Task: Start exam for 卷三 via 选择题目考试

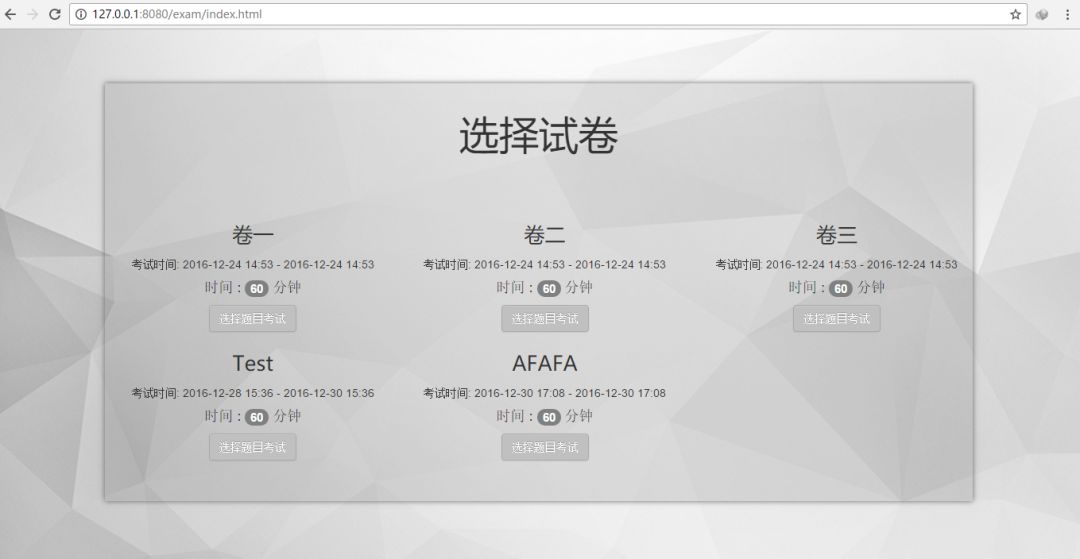Action: 836,319
